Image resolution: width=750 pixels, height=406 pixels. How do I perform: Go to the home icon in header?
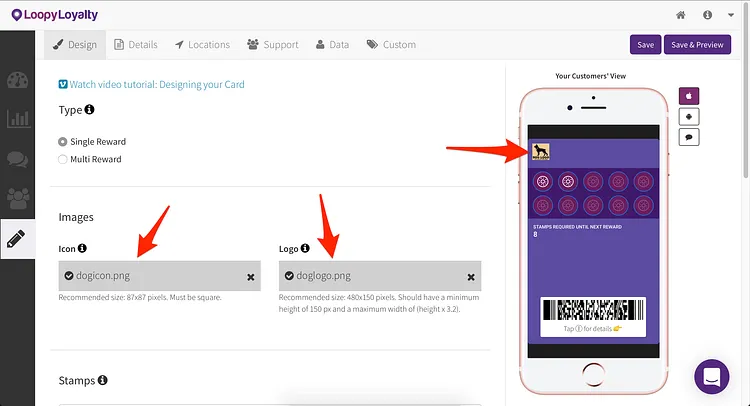point(681,15)
